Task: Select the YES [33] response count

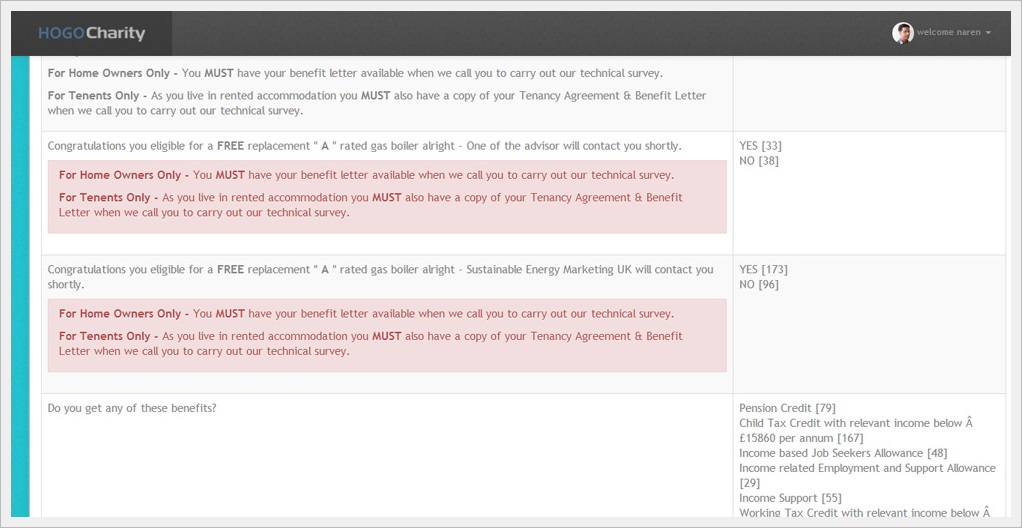Action: tap(760, 146)
